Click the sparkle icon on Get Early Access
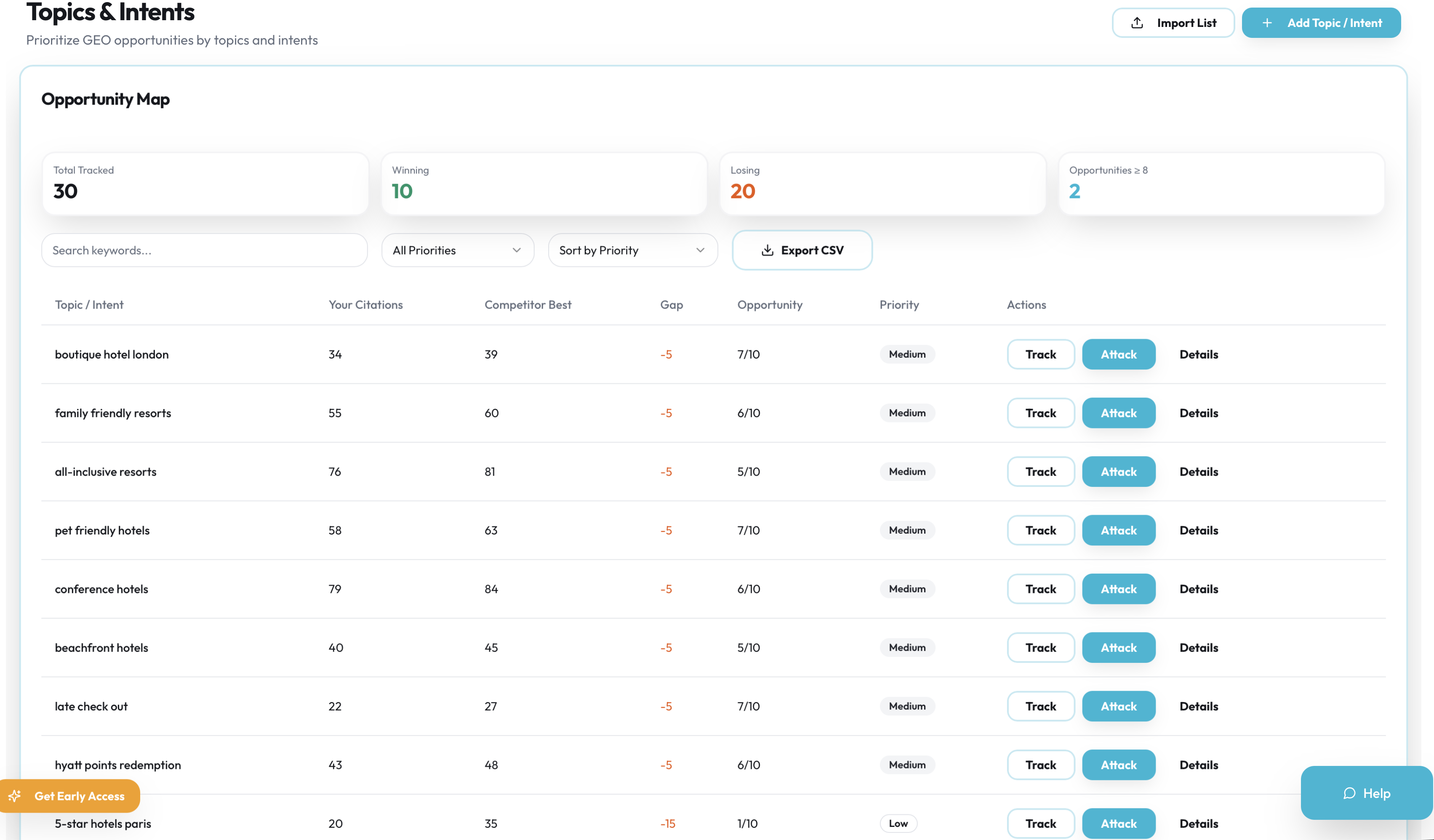The height and width of the screenshot is (840, 1434). [14, 796]
